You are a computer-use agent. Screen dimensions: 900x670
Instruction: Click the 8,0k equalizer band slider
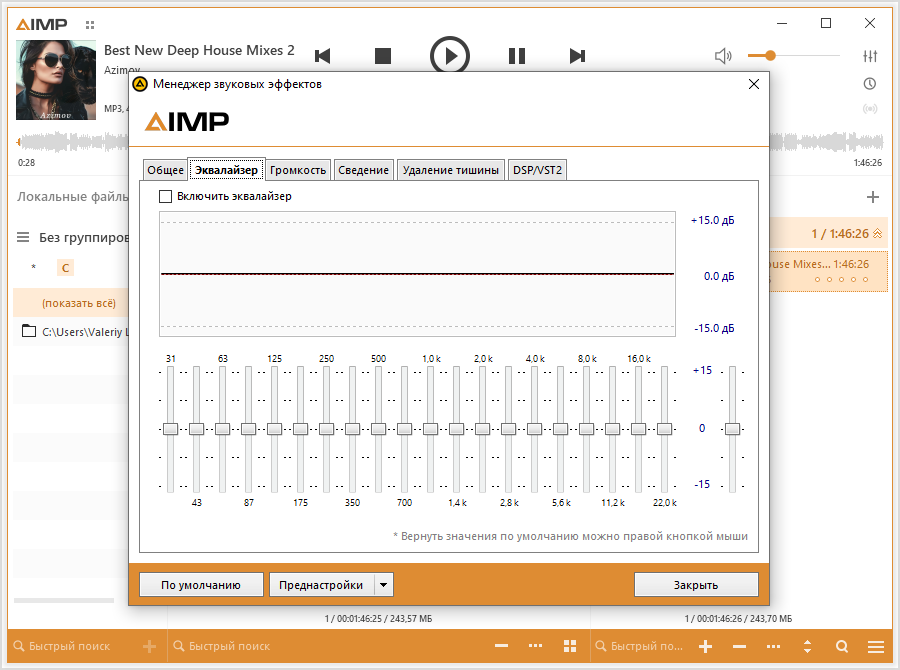[x=587, y=429]
